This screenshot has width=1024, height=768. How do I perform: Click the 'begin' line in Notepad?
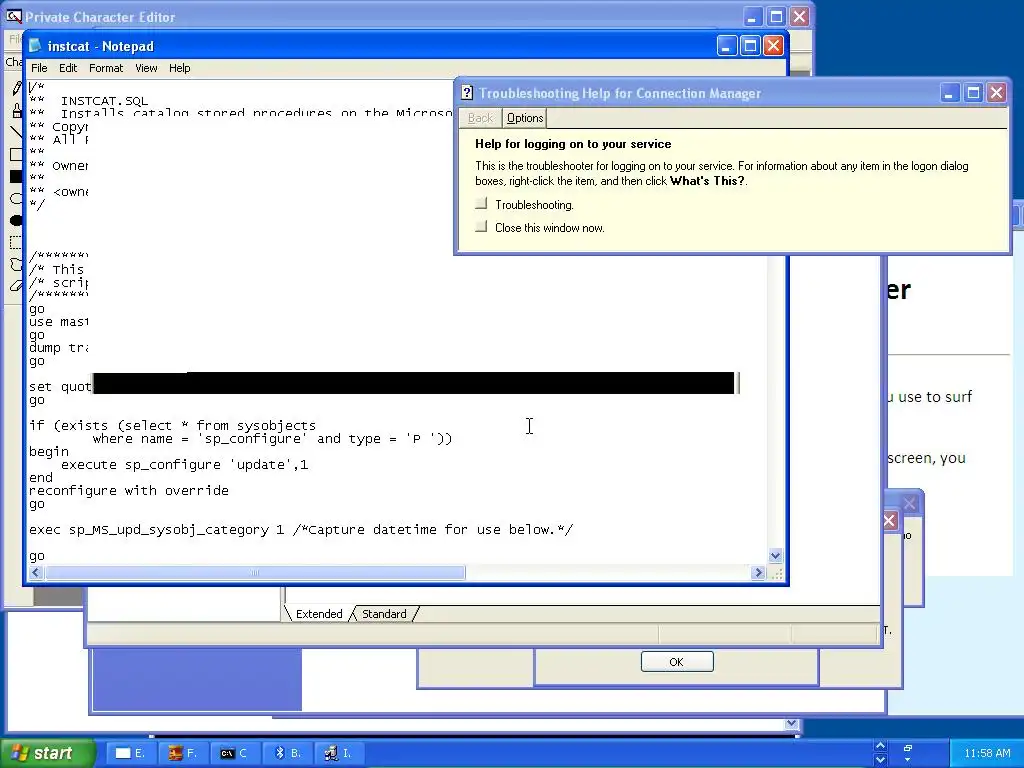(x=49, y=451)
